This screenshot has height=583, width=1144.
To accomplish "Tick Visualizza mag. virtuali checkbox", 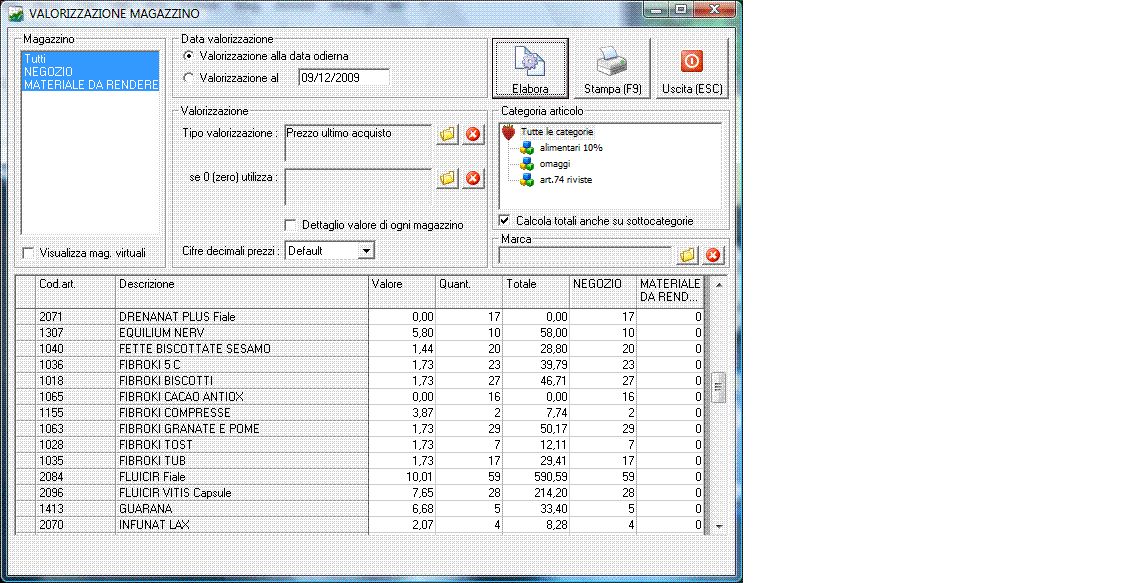I will [28, 252].
